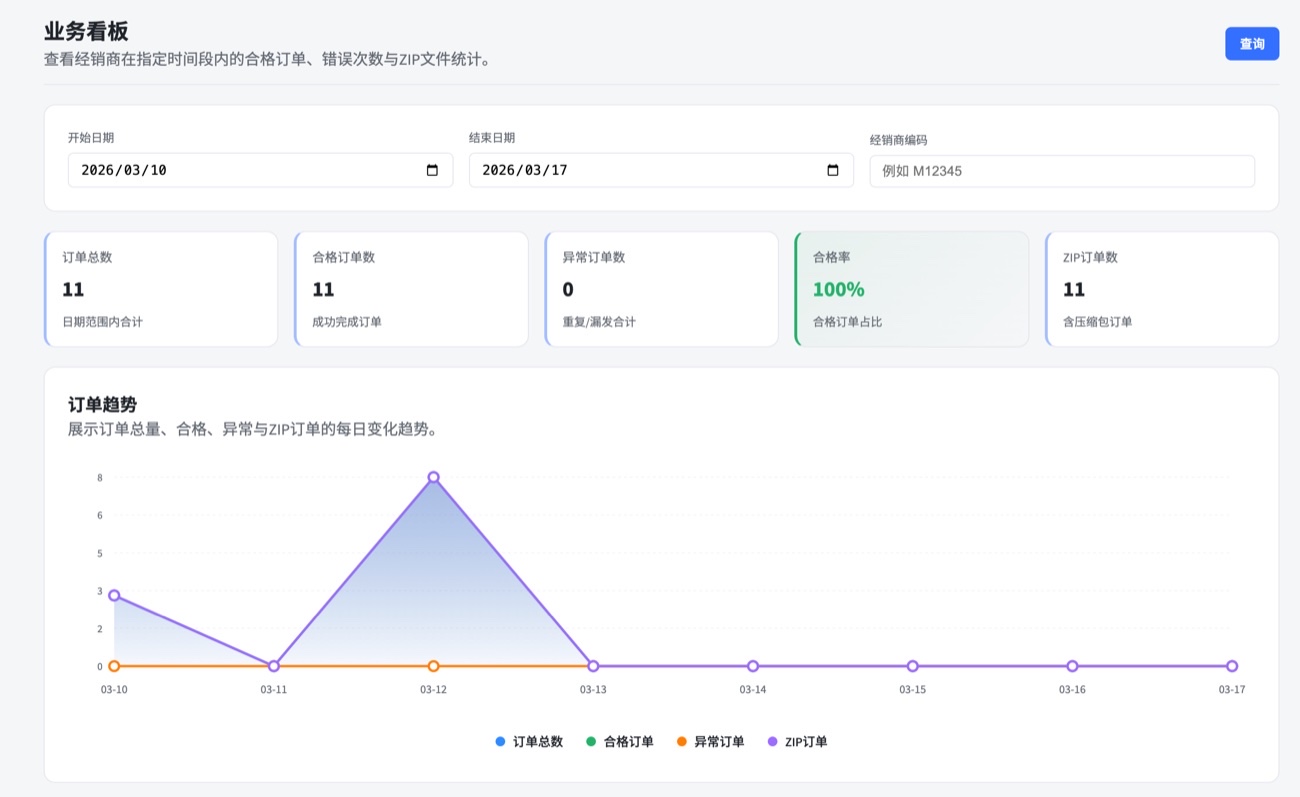Click the purple data point at 03-10
The height and width of the screenshot is (797, 1300).
114,595
